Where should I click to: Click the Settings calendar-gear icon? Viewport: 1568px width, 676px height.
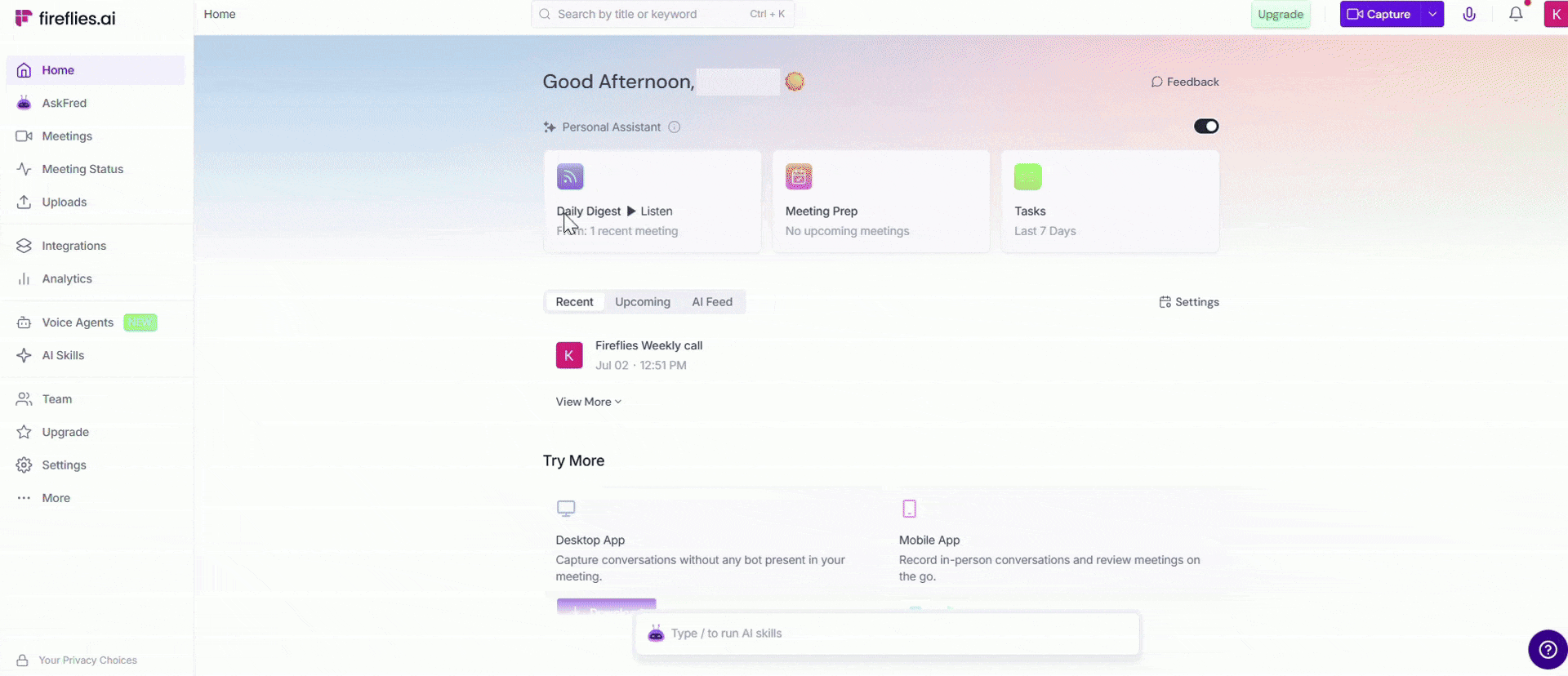coord(1165,302)
